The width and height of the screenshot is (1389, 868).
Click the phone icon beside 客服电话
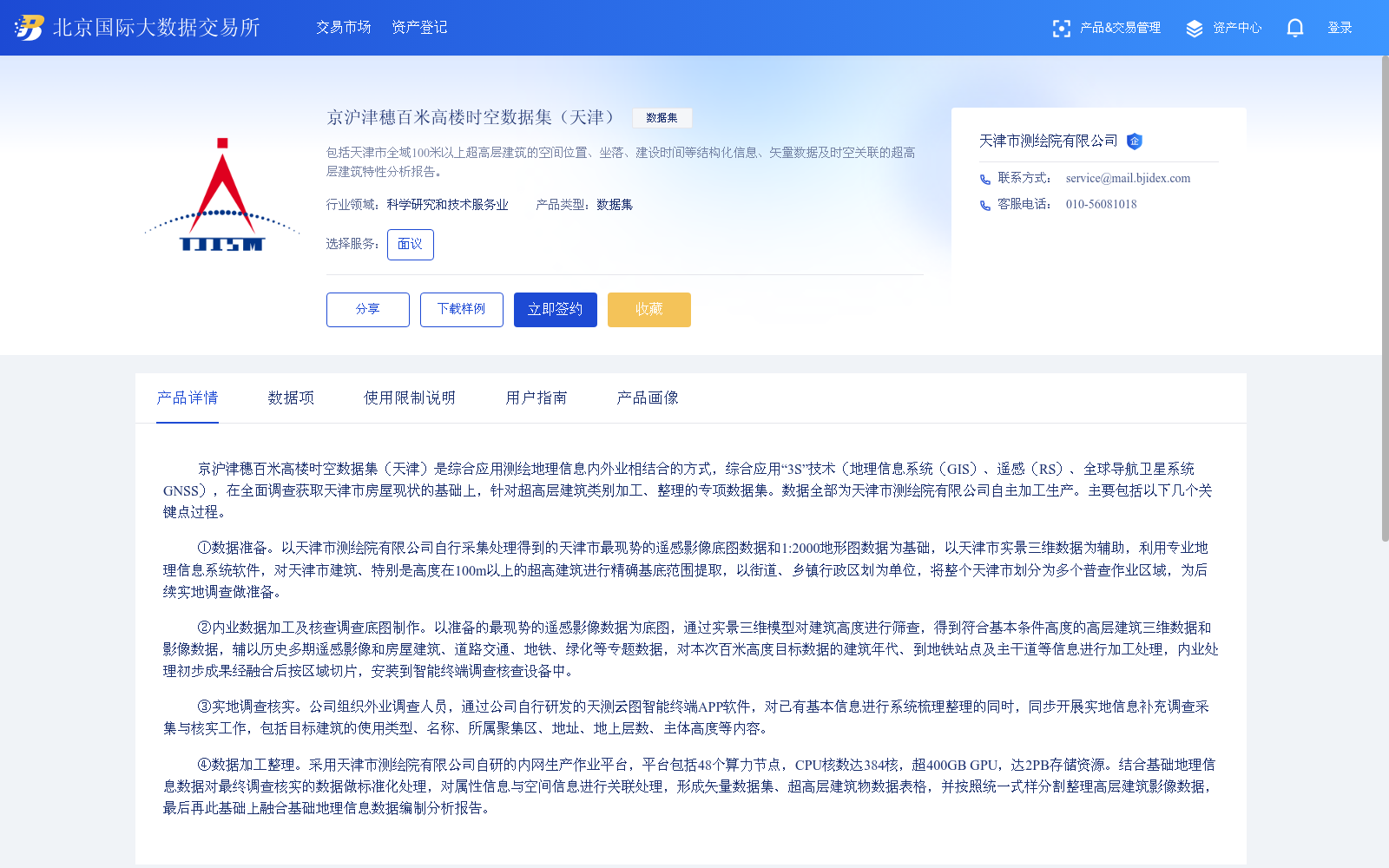(x=985, y=206)
